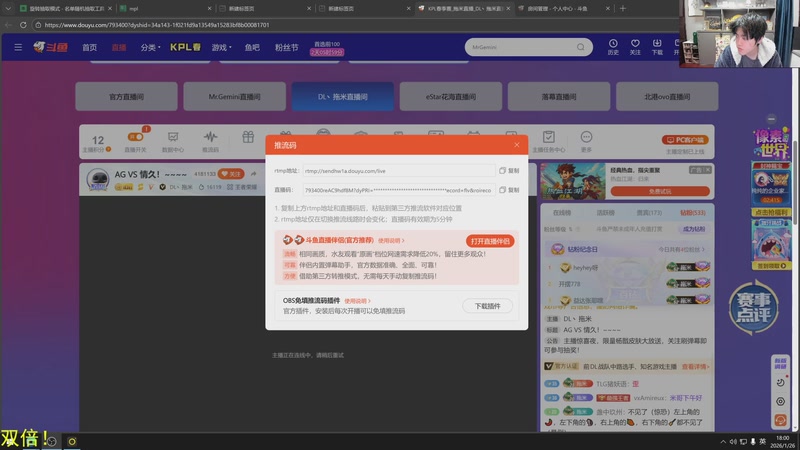
Task: Click user 开摆778 in fan ranking
Action: pyautogui.click(x=569, y=284)
